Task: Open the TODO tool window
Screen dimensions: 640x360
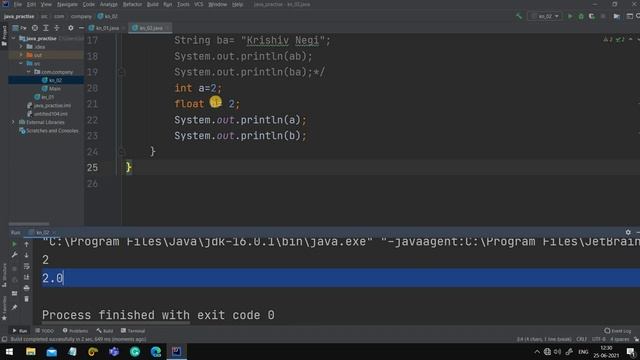Action: pos(44,331)
